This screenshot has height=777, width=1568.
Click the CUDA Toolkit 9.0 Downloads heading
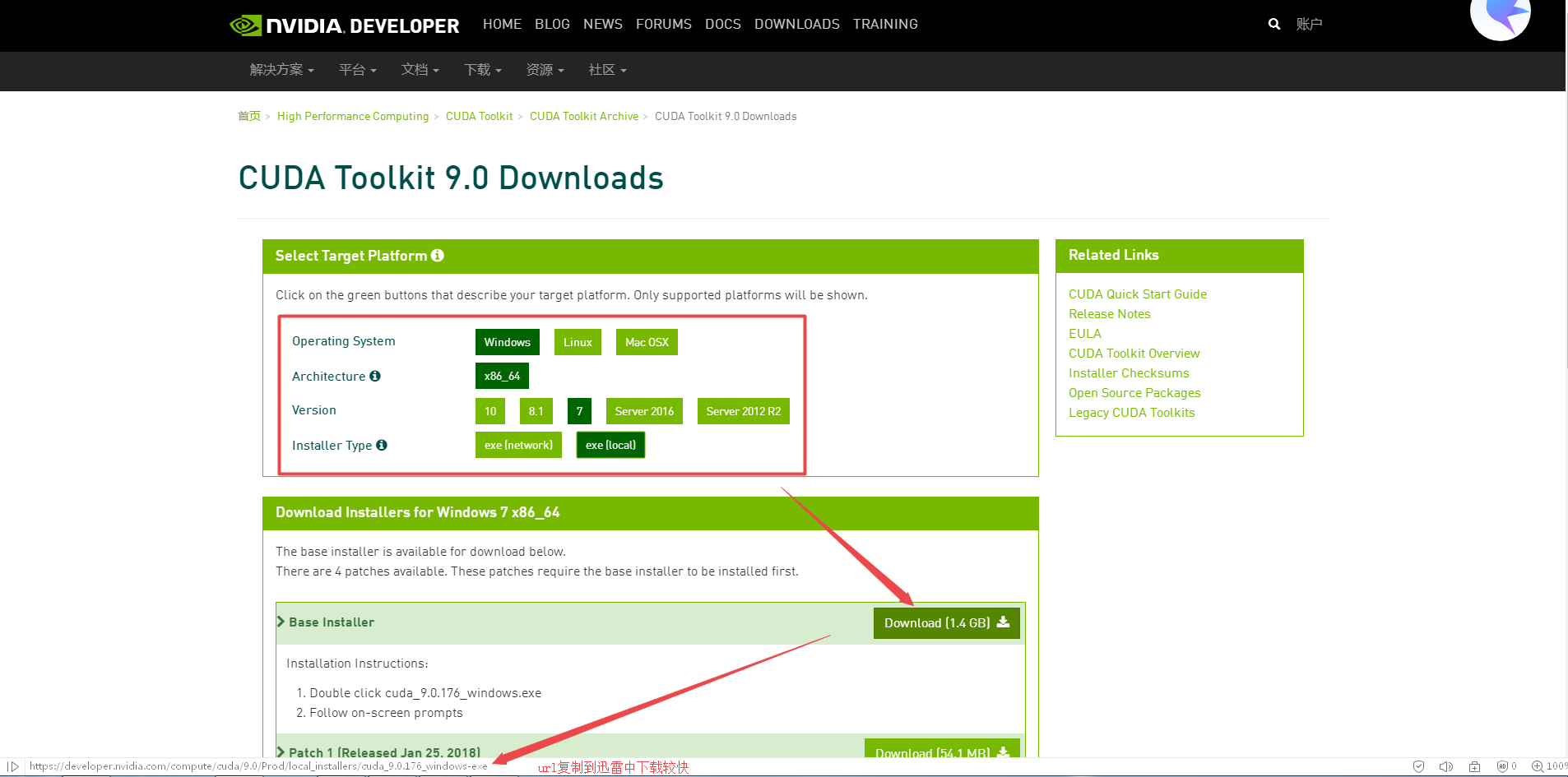click(451, 178)
